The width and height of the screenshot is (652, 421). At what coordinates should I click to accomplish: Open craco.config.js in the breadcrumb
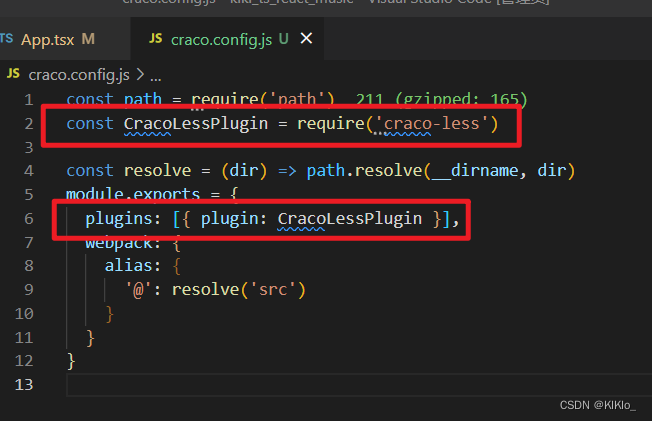79,75
